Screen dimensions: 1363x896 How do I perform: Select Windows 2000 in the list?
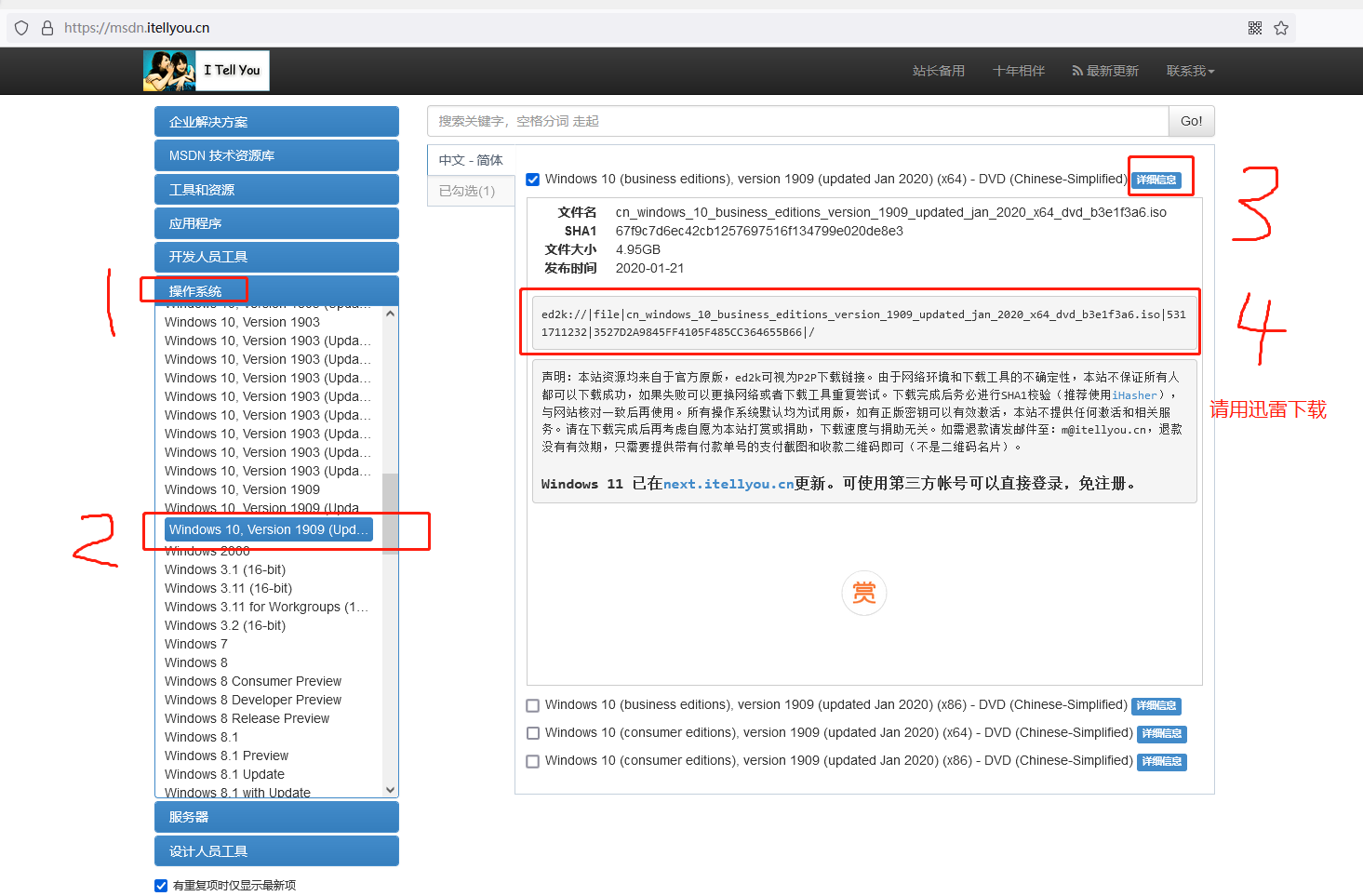pos(207,551)
